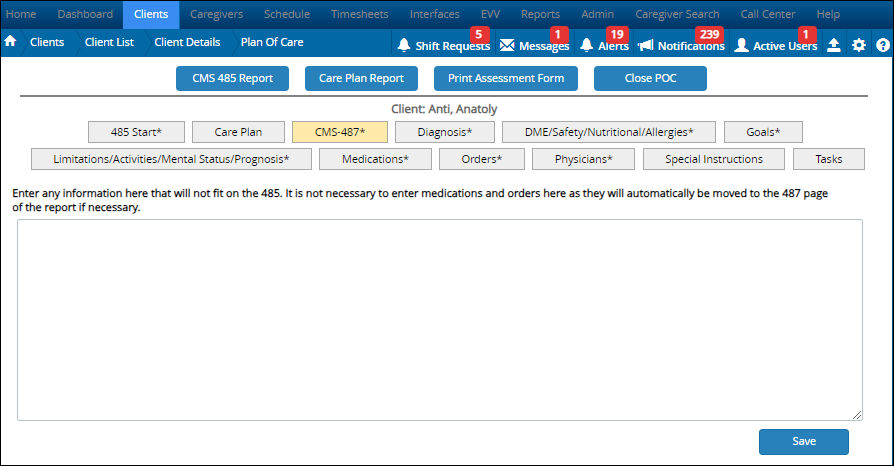
Task: Open the Clients menu
Action: (x=151, y=14)
